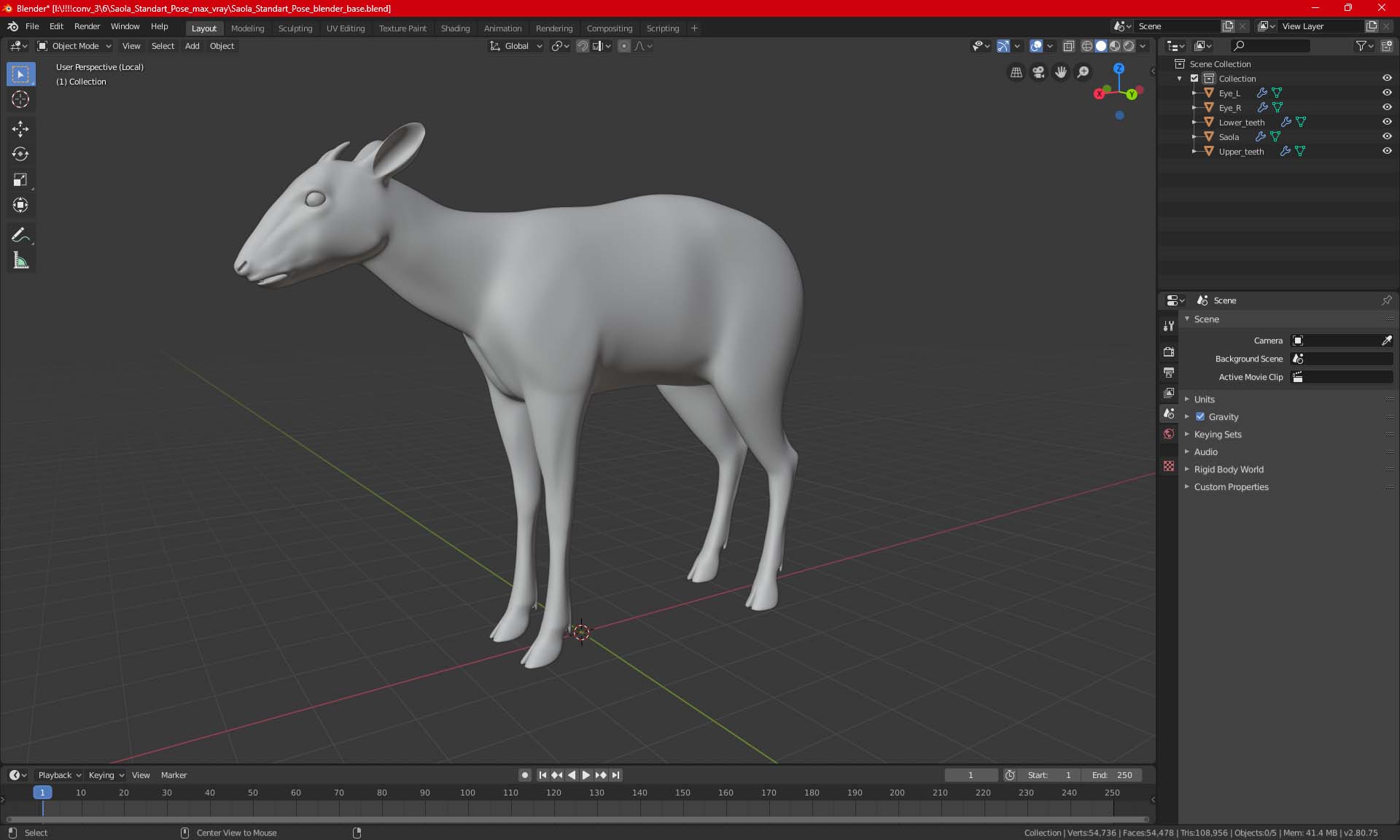Select the Measure tool
This screenshot has height=840, width=1400.
click(x=20, y=260)
